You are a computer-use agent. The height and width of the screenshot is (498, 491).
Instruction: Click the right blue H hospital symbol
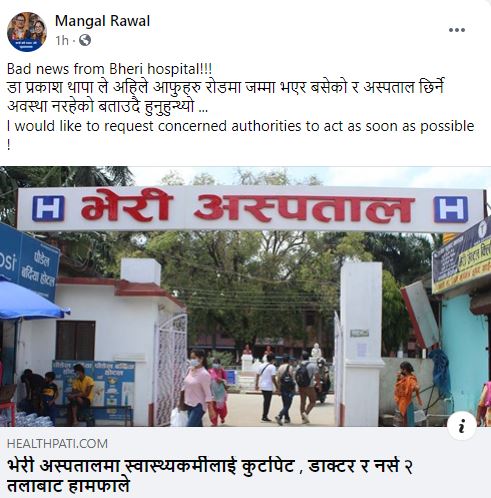(451, 209)
